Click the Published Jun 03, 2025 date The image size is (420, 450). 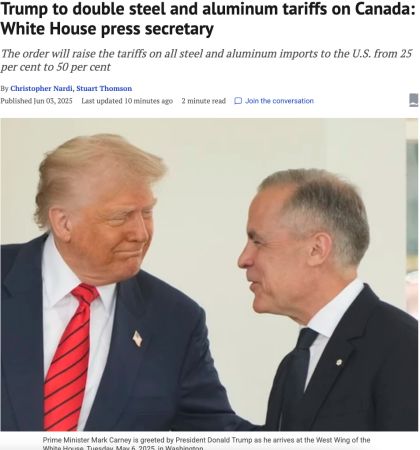coord(36,101)
